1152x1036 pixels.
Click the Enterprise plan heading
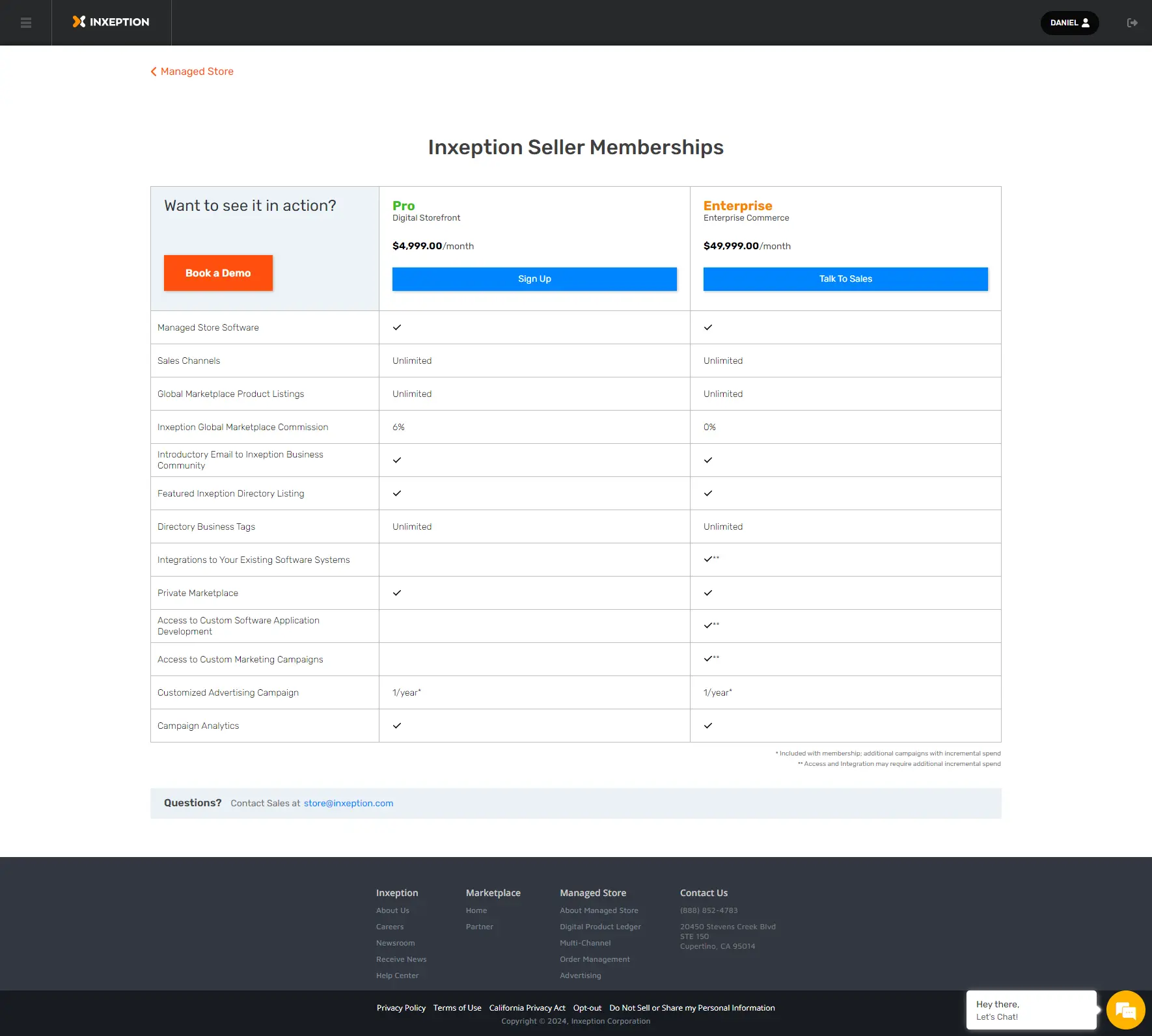pos(737,206)
